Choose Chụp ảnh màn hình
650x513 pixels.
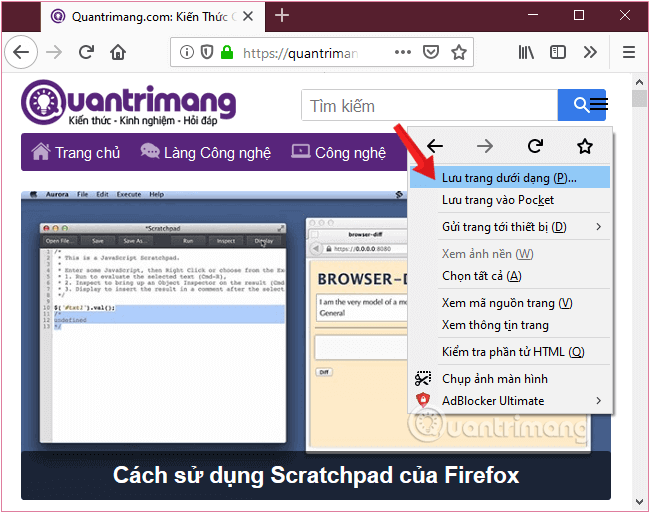[510, 379]
